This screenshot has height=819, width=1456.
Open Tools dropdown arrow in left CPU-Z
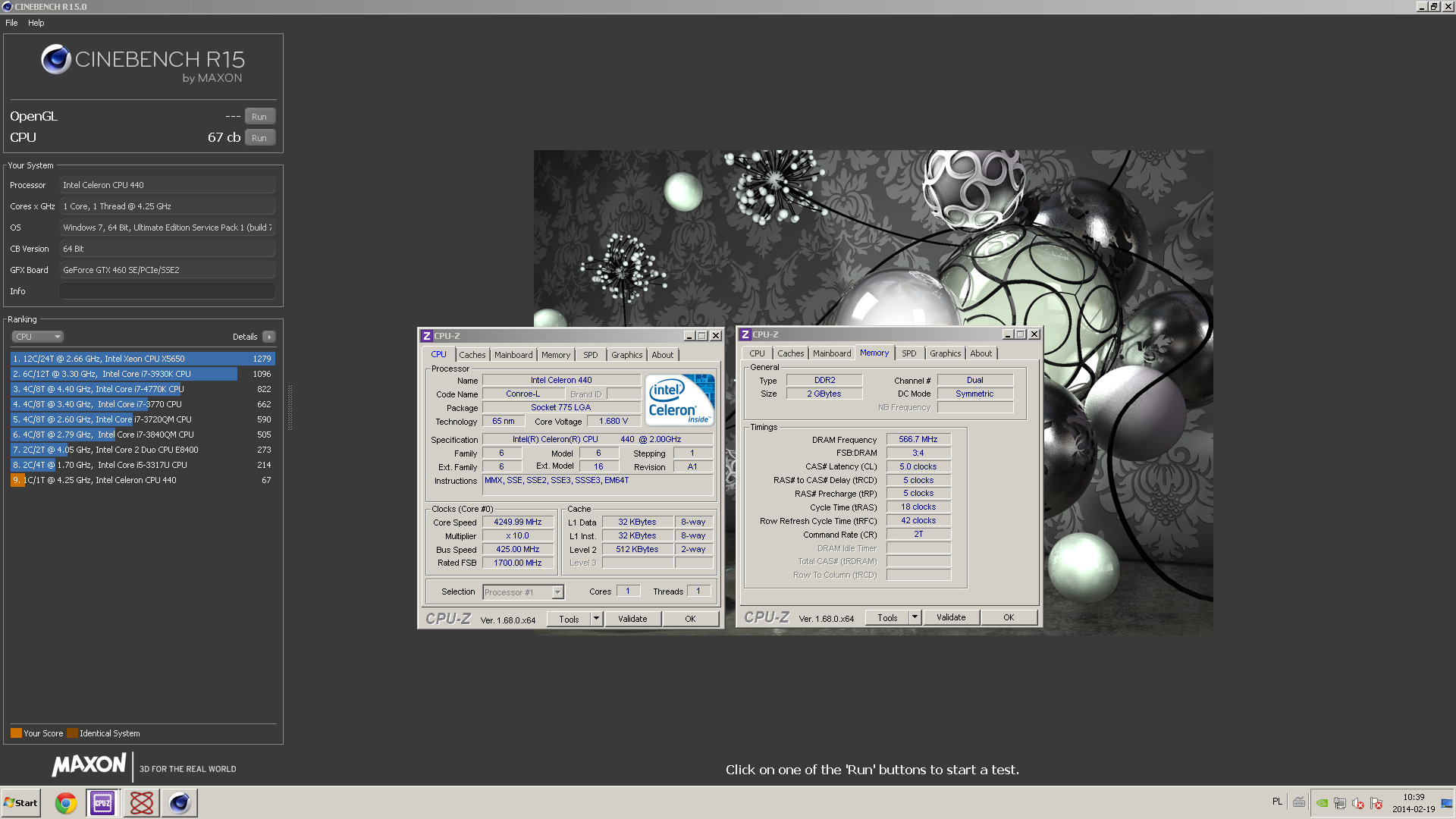tap(596, 620)
